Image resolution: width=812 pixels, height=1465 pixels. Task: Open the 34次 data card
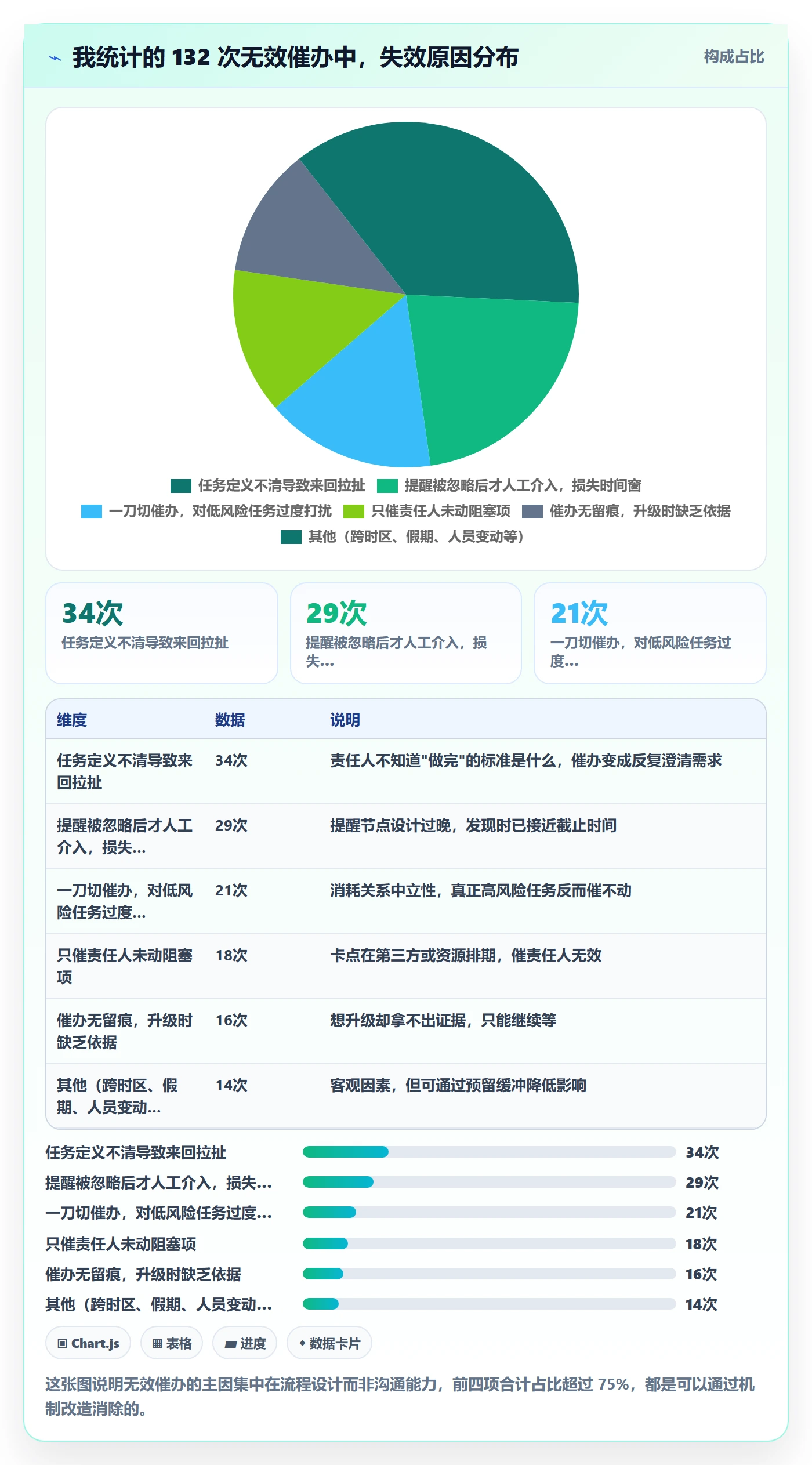pyautogui.click(x=162, y=633)
